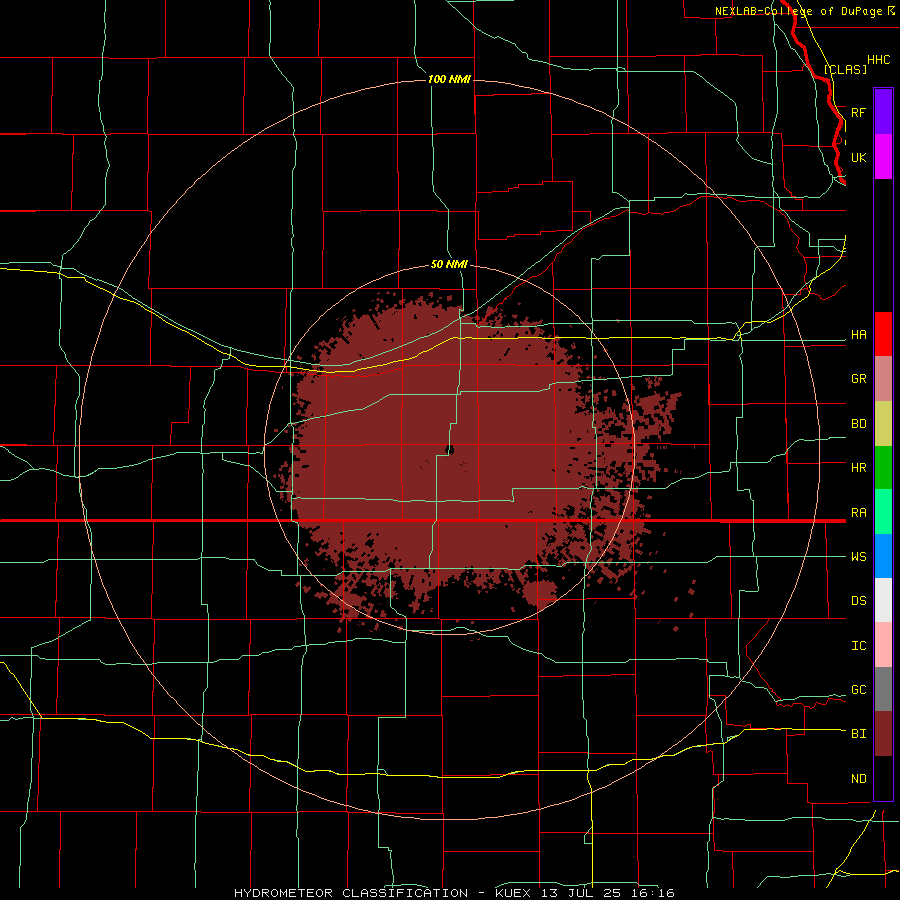Click the RA legend label
Image resolution: width=900 pixels, height=900 pixels.
pyautogui.click(x=858, y=513)
